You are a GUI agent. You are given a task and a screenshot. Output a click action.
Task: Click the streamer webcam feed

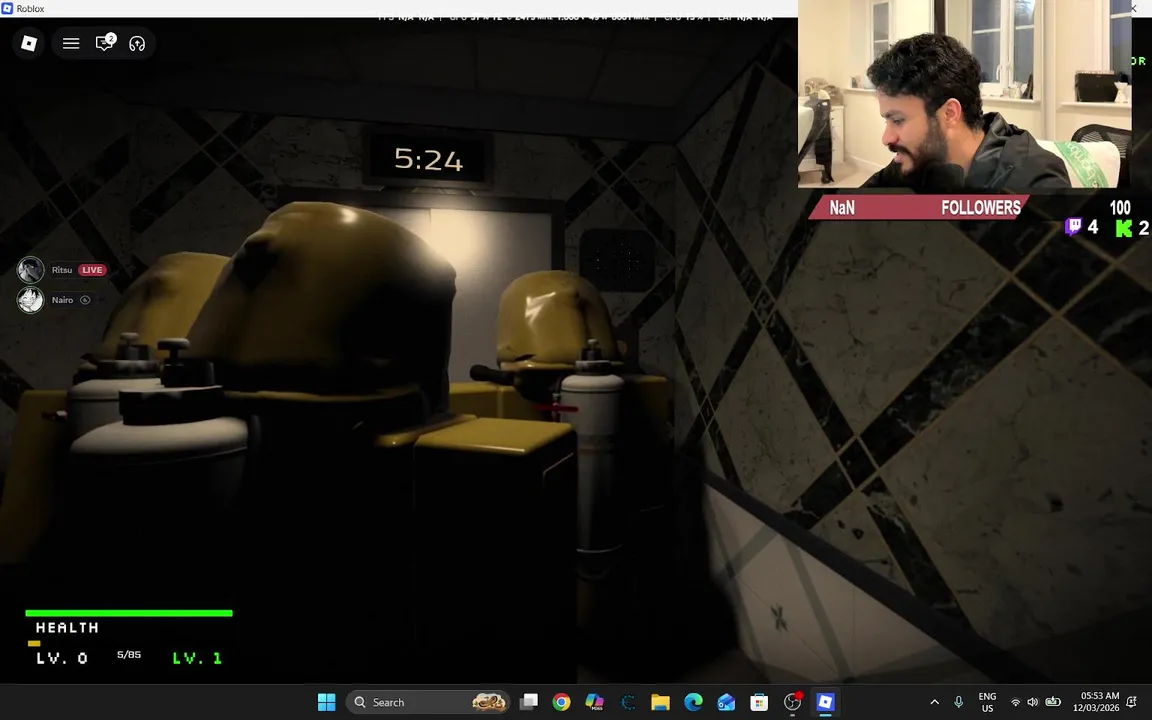pos(965,94)
